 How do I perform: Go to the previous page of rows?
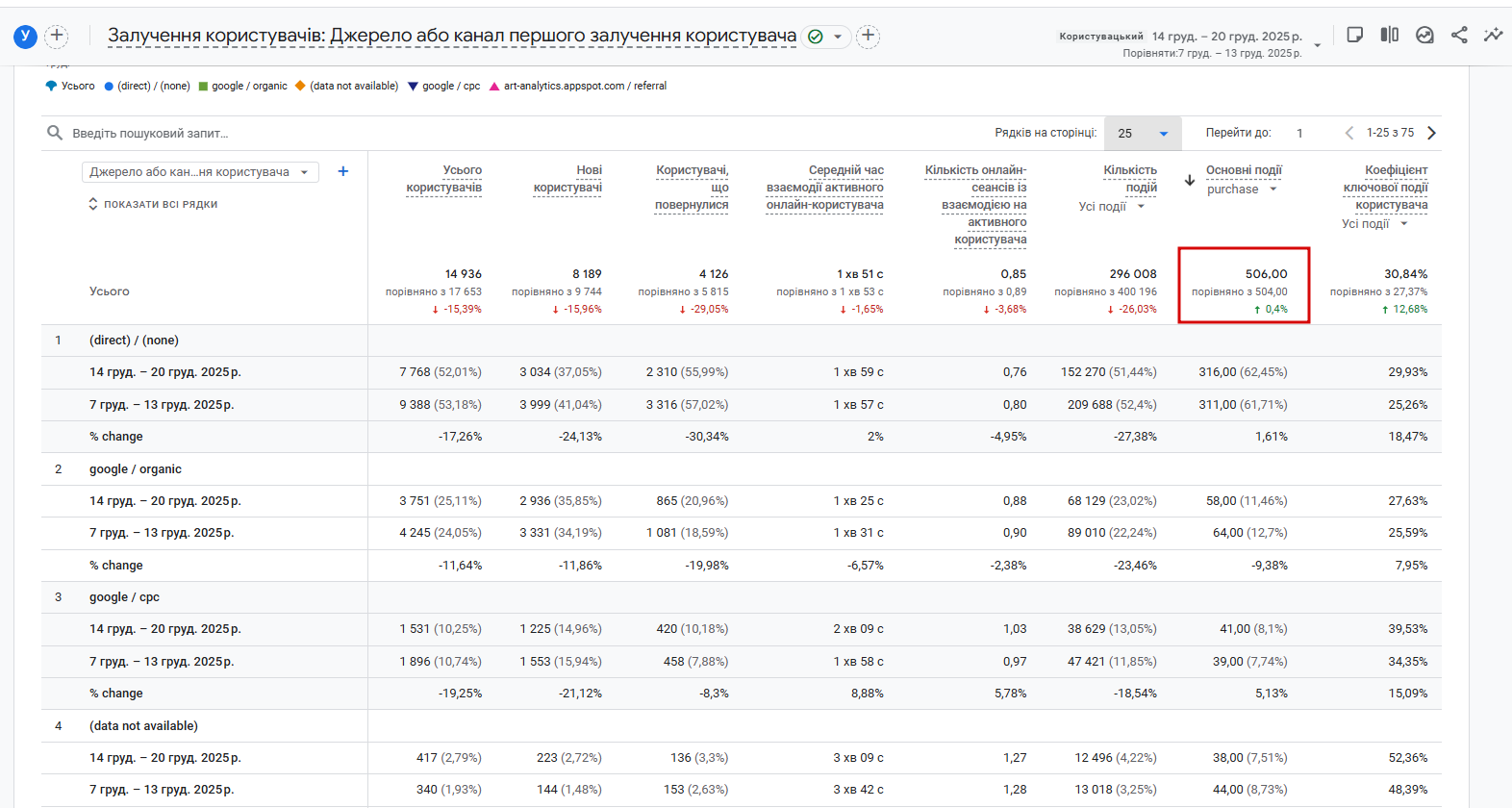coord(1348,133)
